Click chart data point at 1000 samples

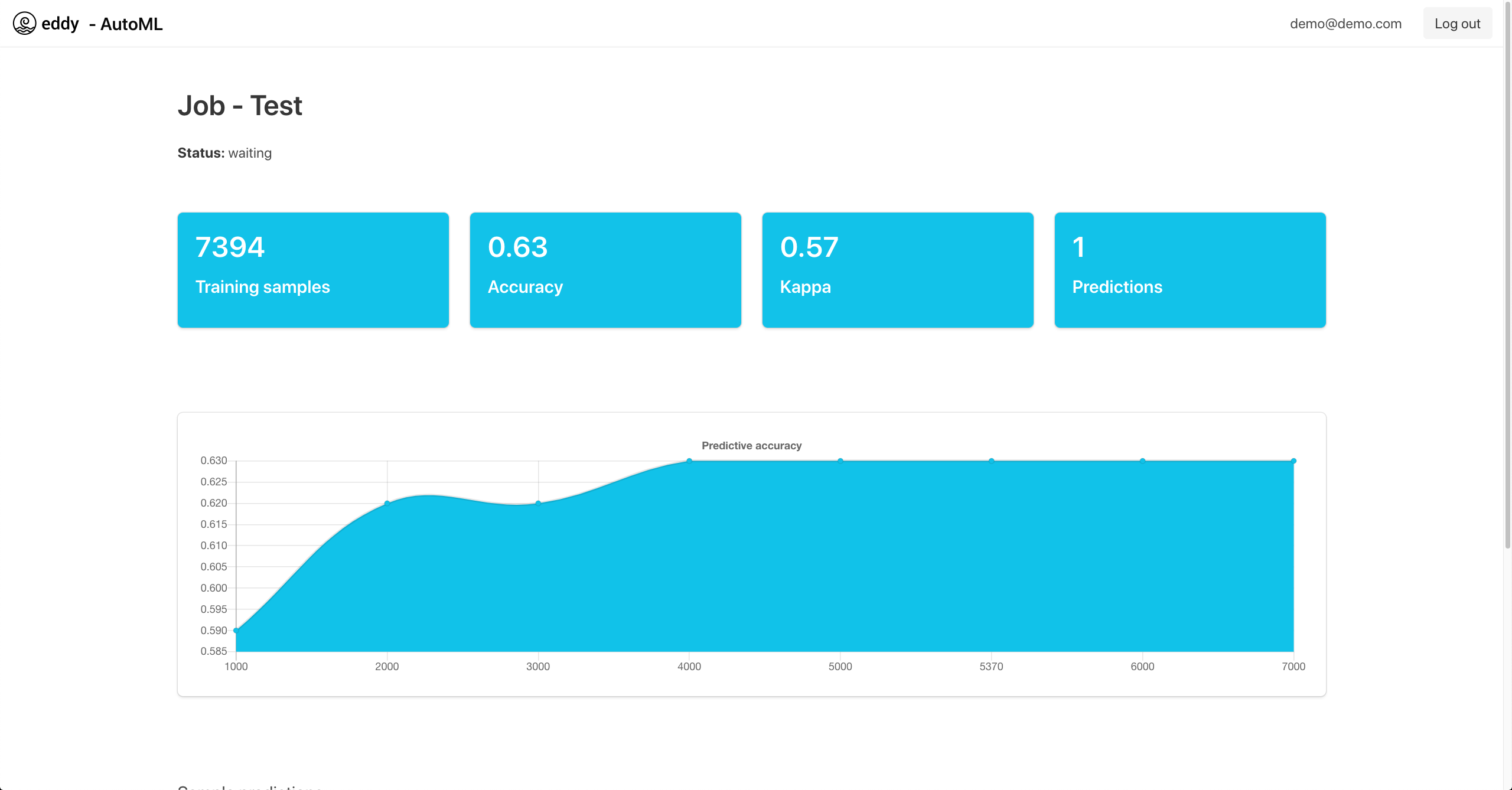tap(236, 631)
